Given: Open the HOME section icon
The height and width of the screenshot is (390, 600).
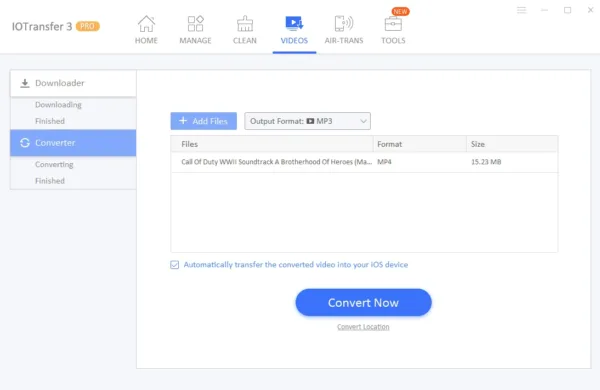Looking at the screenshot, I should tap(146, 24).
